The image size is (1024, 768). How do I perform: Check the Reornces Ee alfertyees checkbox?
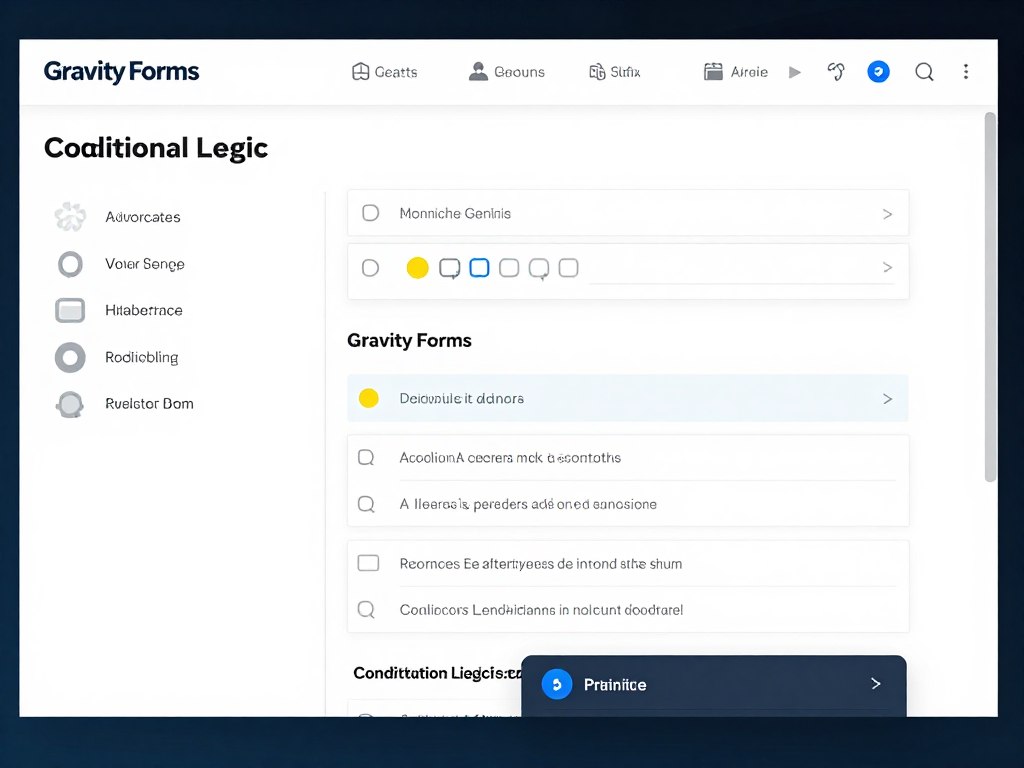tap(368, 563)
